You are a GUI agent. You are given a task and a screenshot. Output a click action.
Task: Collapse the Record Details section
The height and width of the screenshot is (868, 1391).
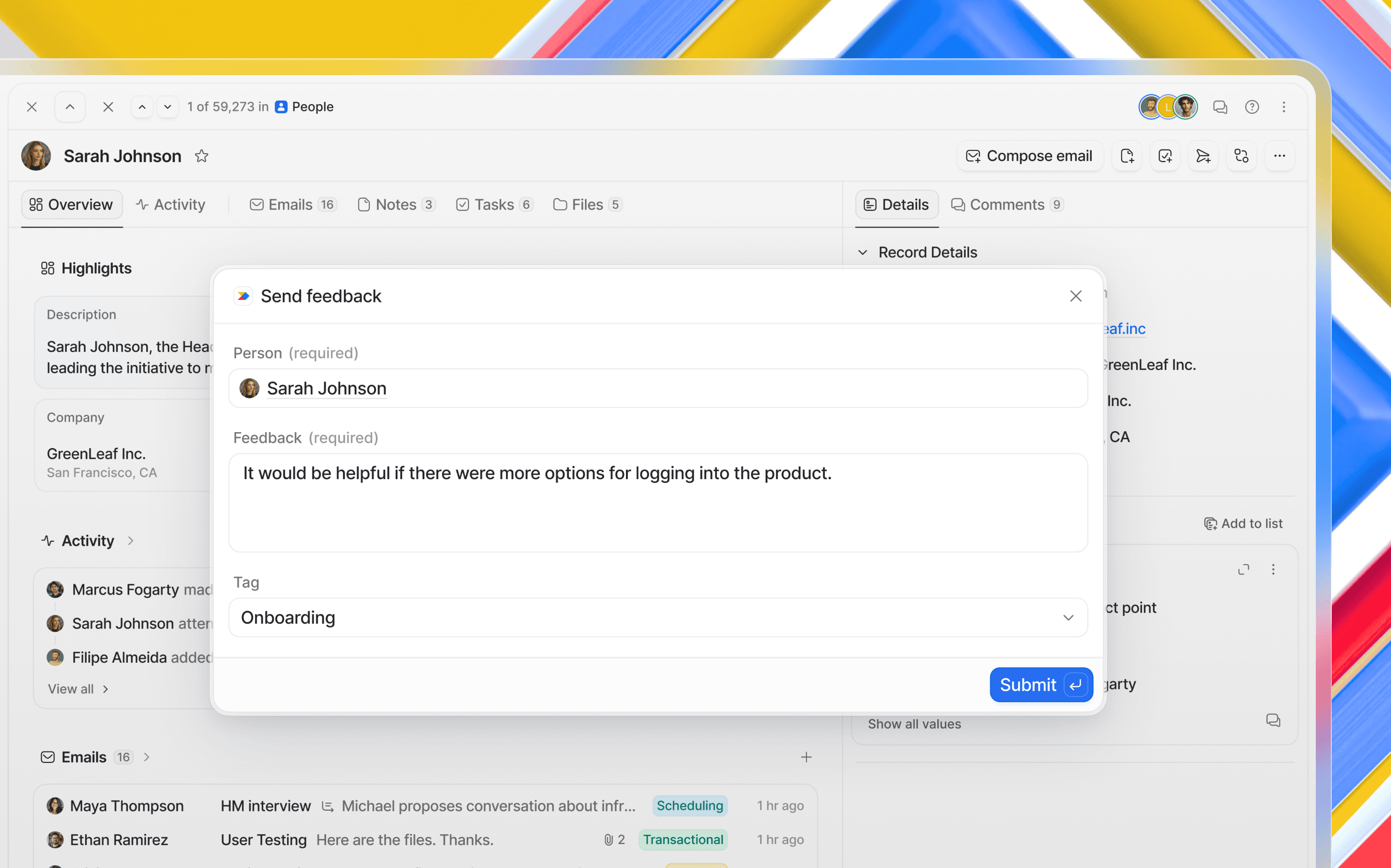pos(863,253)
